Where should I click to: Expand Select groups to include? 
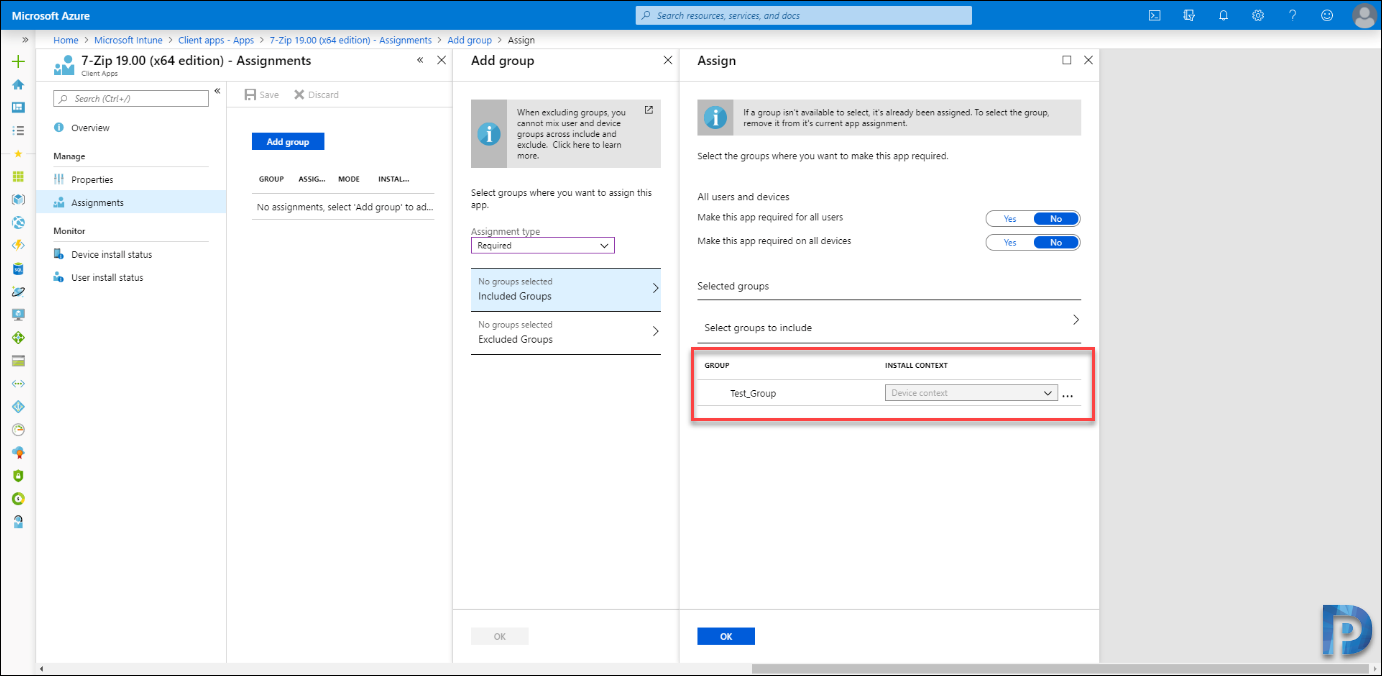889,322
